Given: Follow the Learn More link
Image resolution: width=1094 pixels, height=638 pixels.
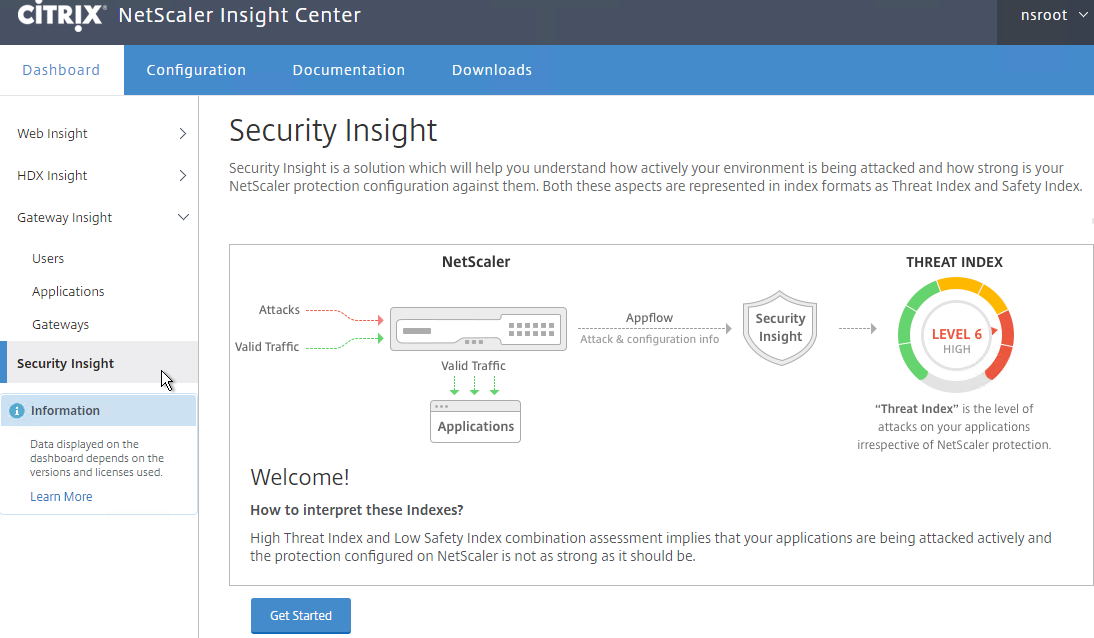Looking at the screenshot, I should (x=61, y=496).
